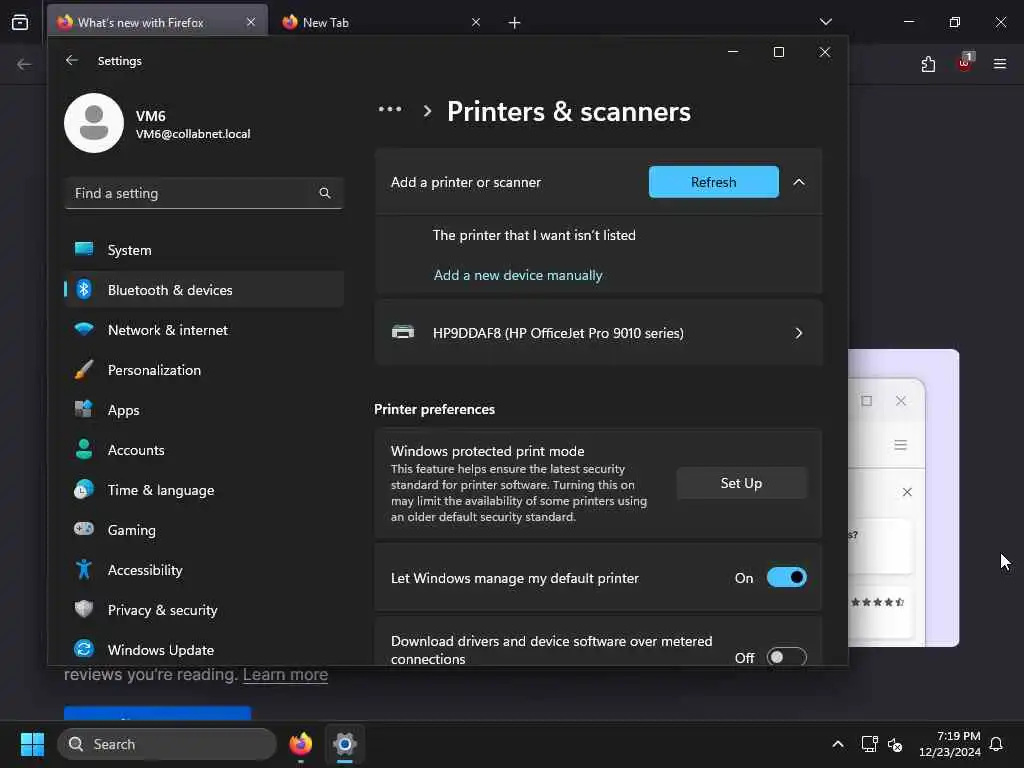Click Set Up for protected print mode
This screenshot has width=1024, height=768.
(x=741, y=483)
